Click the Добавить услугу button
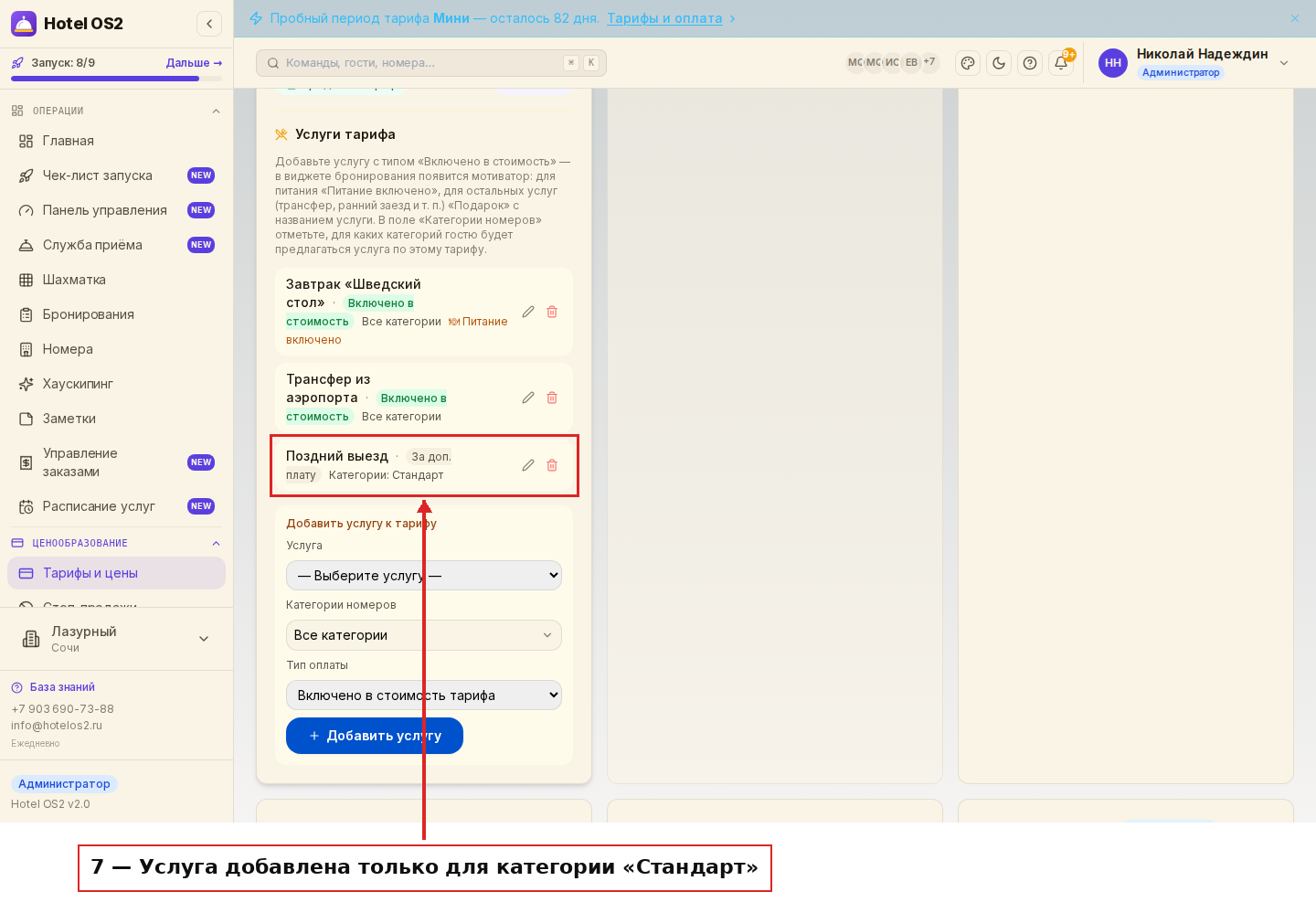This screenshot has width=1316, height=913. coord(375,736)
